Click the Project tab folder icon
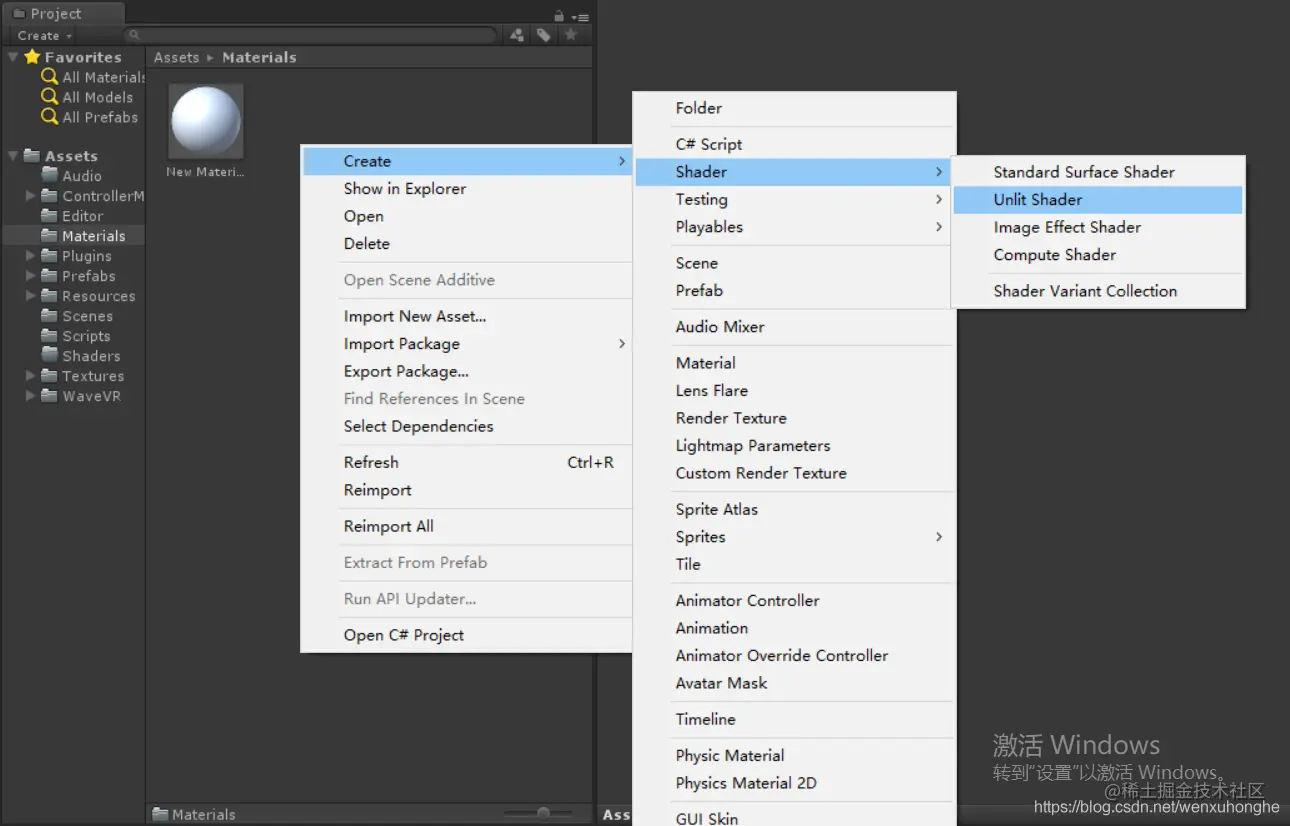 18,14
